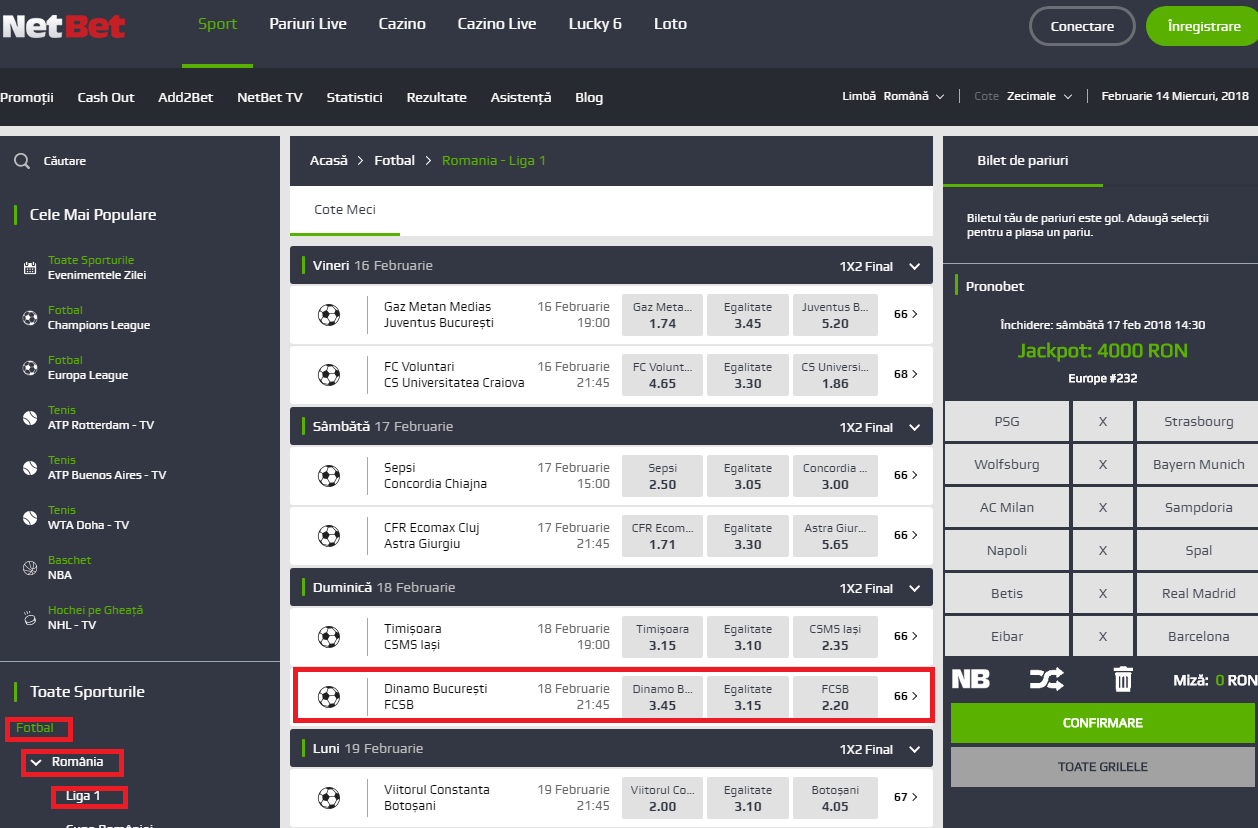Open the Cazino Live tab

click(x=497, y=24)
